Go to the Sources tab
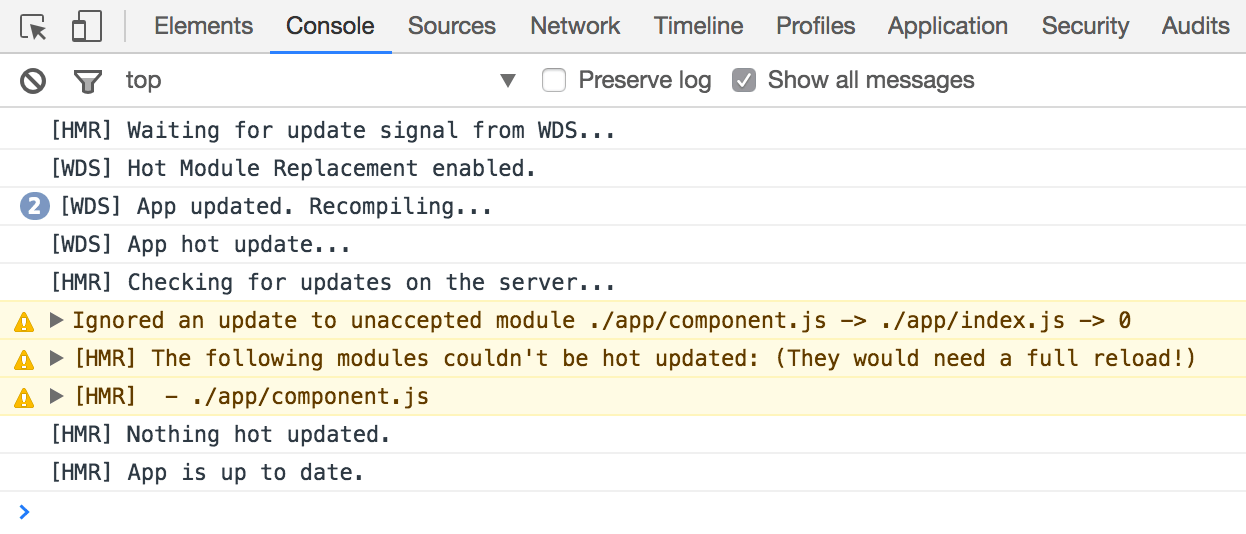 (451, 27)
